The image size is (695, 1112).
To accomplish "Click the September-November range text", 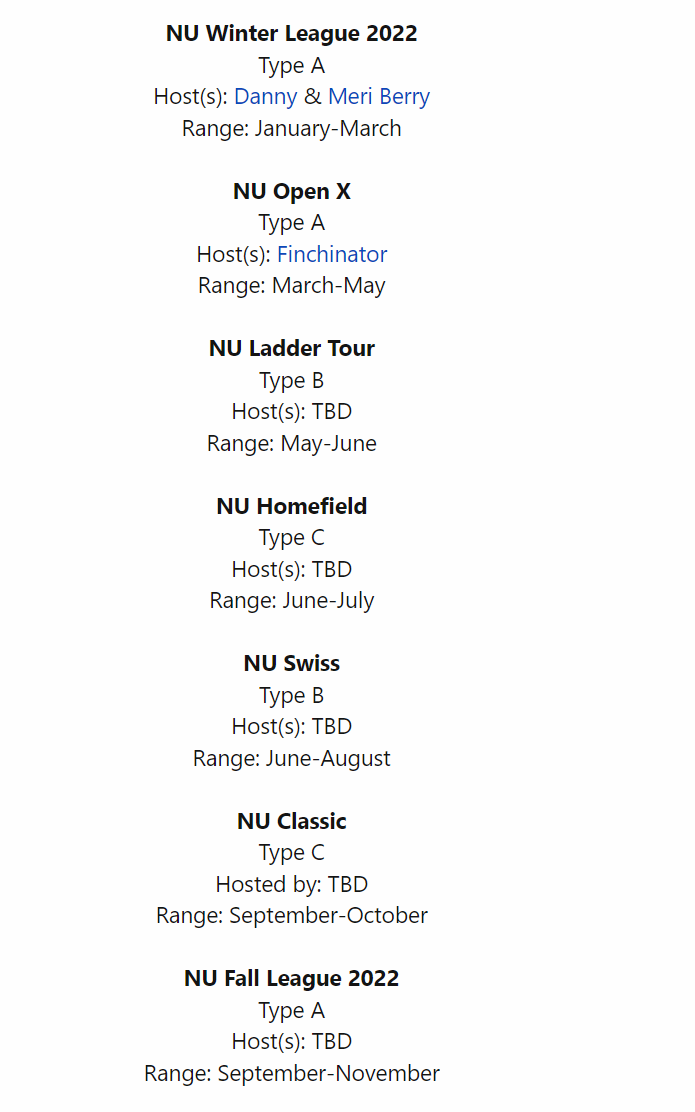I will [291, 1073].
